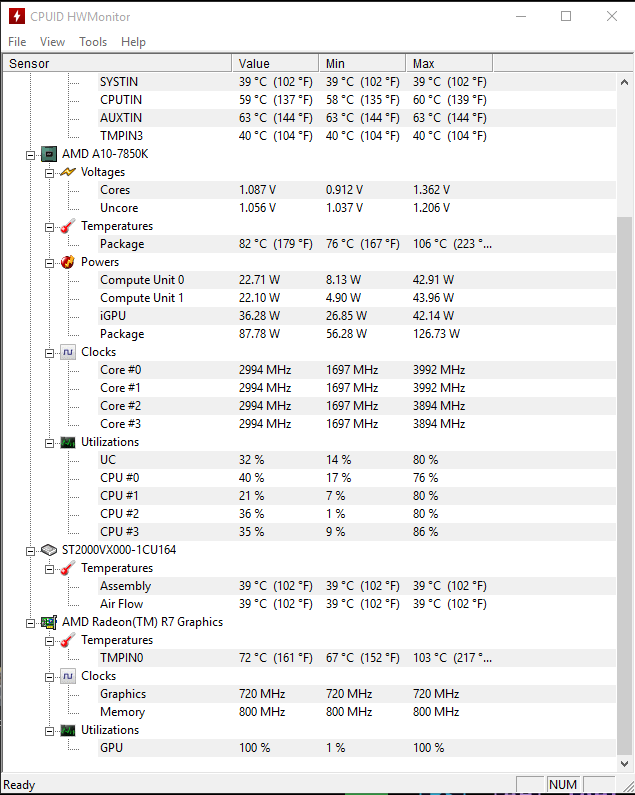Screen dimensions: 635x795
Task: Click the AMD Radeon R7 graphics card icon
Action: 49,622
